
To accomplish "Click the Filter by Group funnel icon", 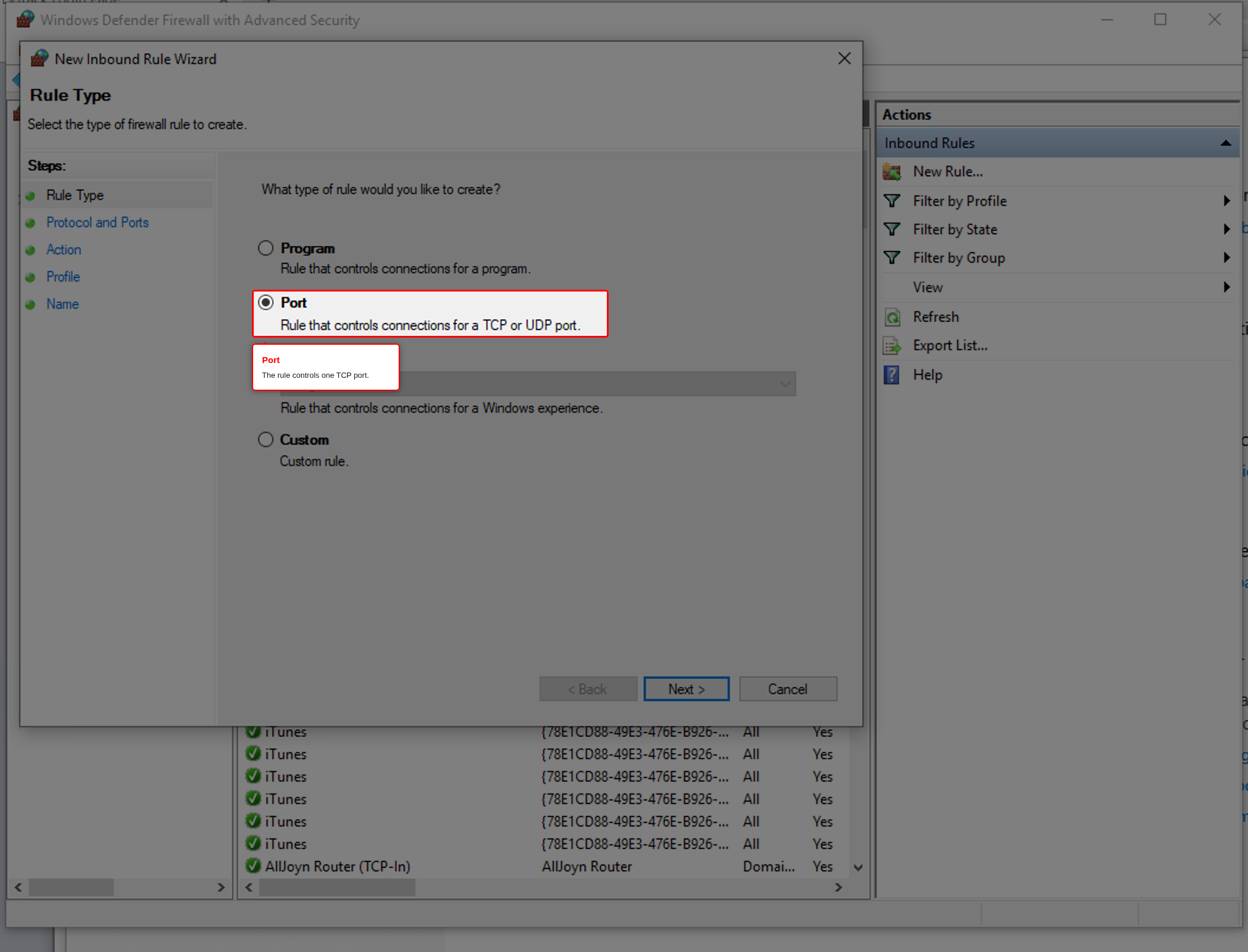I will click(x=892, y=258).
